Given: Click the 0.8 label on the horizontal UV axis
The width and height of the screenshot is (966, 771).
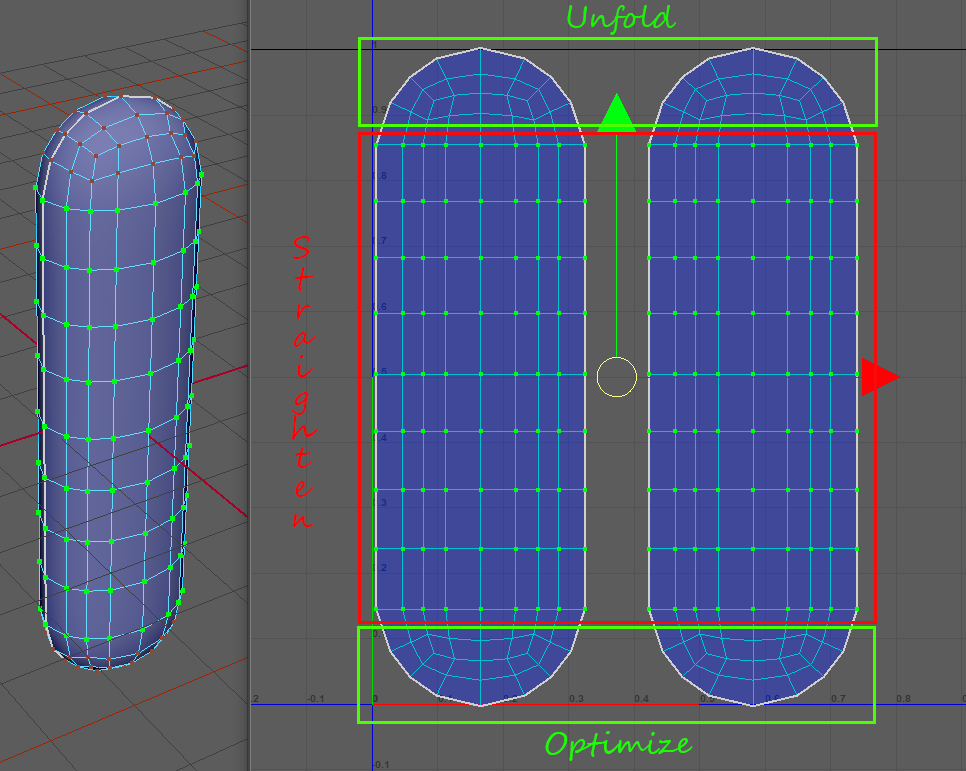Looking at the screenshot, I should (903, 699).
